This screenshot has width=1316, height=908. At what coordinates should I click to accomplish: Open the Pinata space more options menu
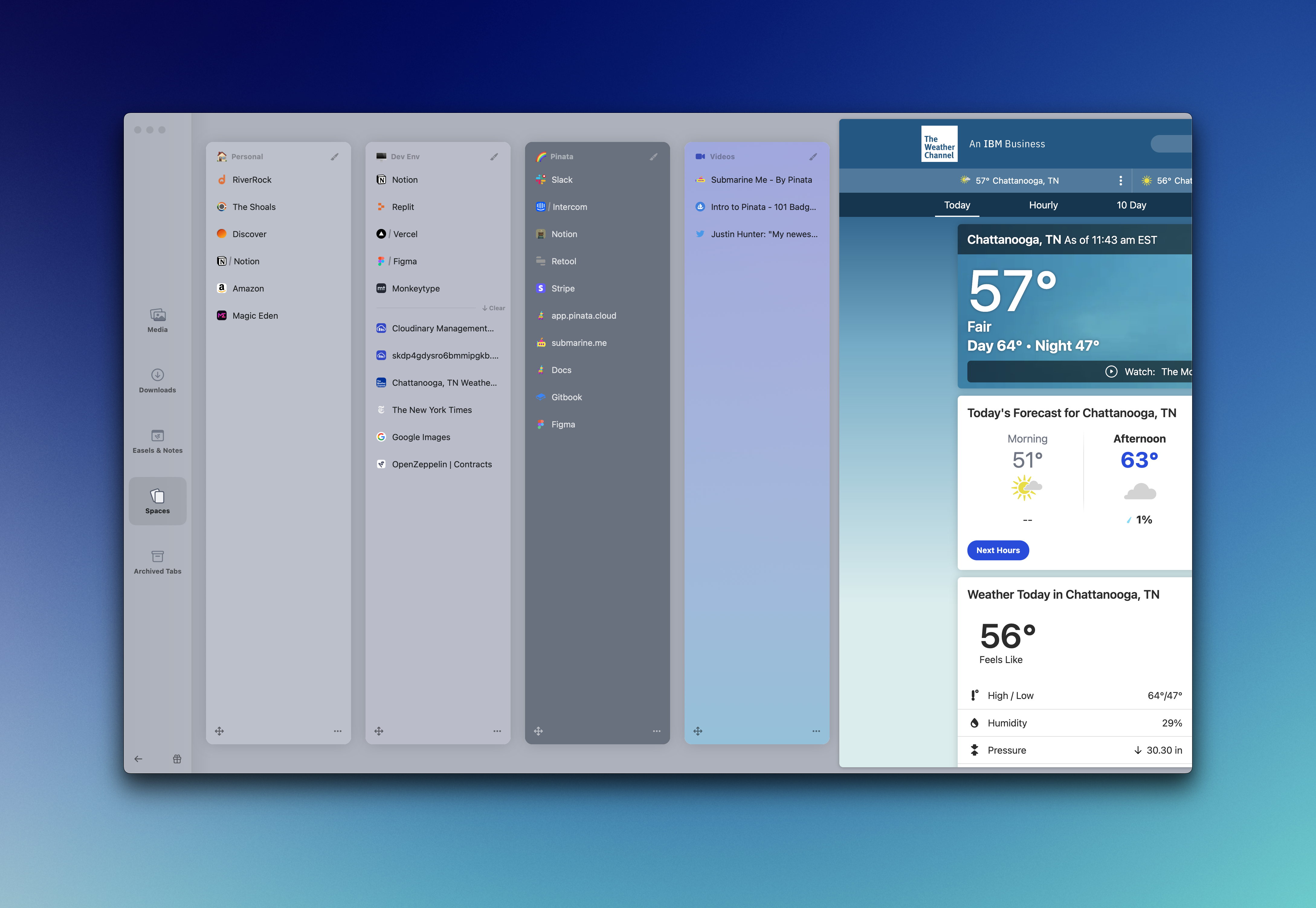(x=656, y=731)
